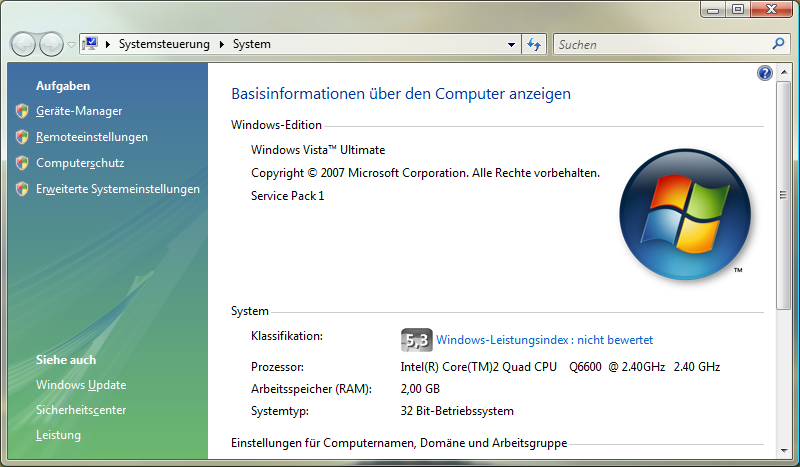This screenshot has height=467, width=800.
Task: Minimize the System window
Action: [x=713, y=9]
